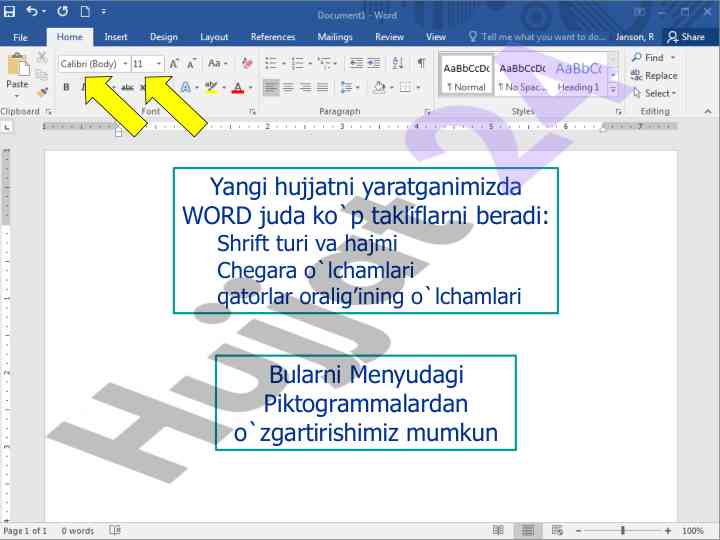Apply Text Effects glowing A icon
Screen dimensions: 720x540
[x=186, y=87]
